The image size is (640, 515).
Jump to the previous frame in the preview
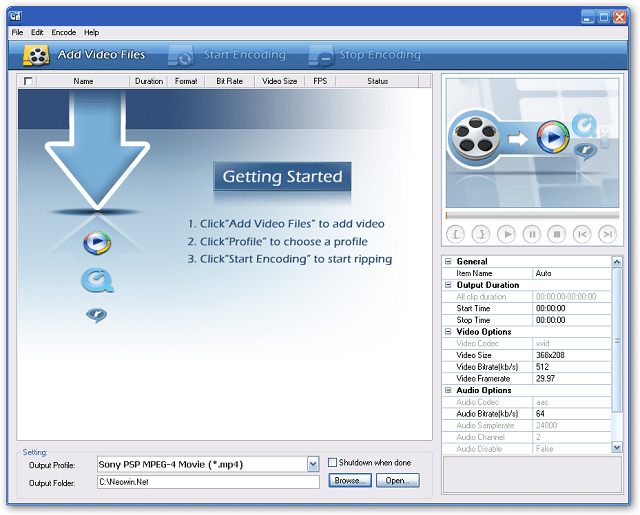[582, 234]
